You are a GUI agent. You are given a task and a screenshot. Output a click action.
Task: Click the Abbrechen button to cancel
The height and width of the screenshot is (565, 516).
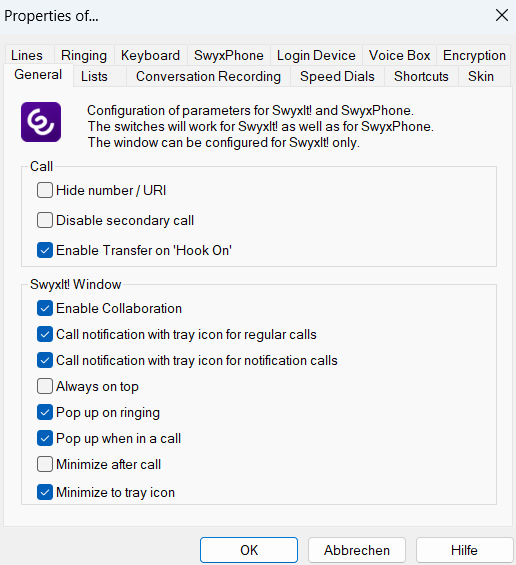coord(357,550)
